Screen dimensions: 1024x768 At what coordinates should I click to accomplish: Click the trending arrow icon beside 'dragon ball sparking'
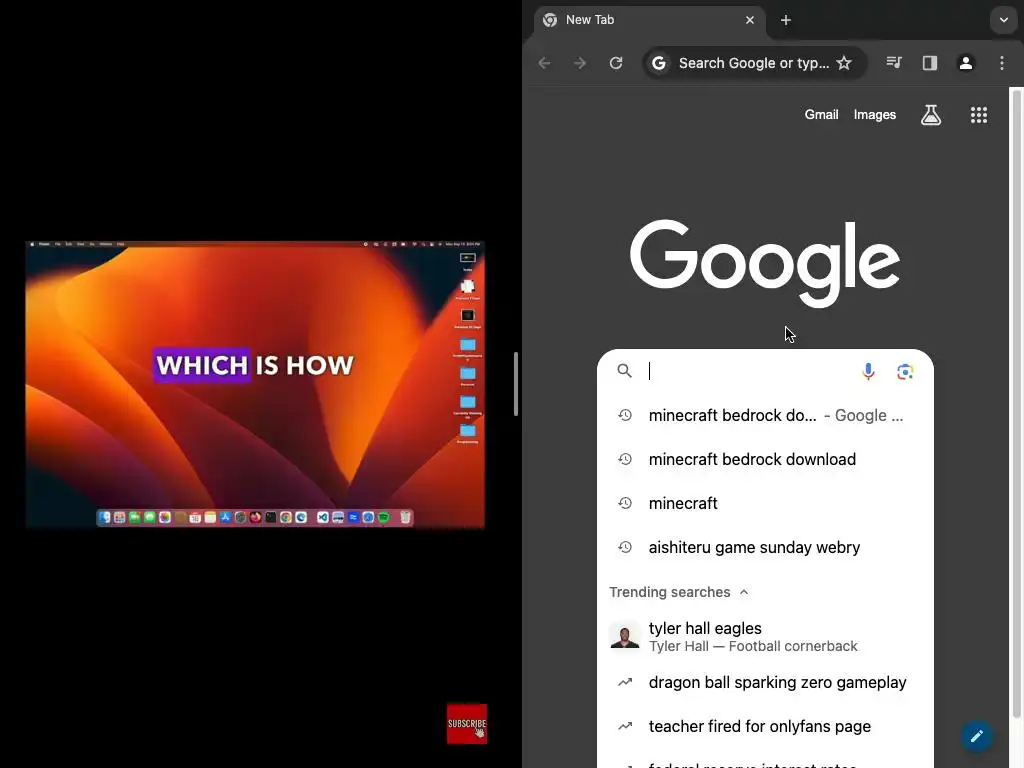pos(625,682)
